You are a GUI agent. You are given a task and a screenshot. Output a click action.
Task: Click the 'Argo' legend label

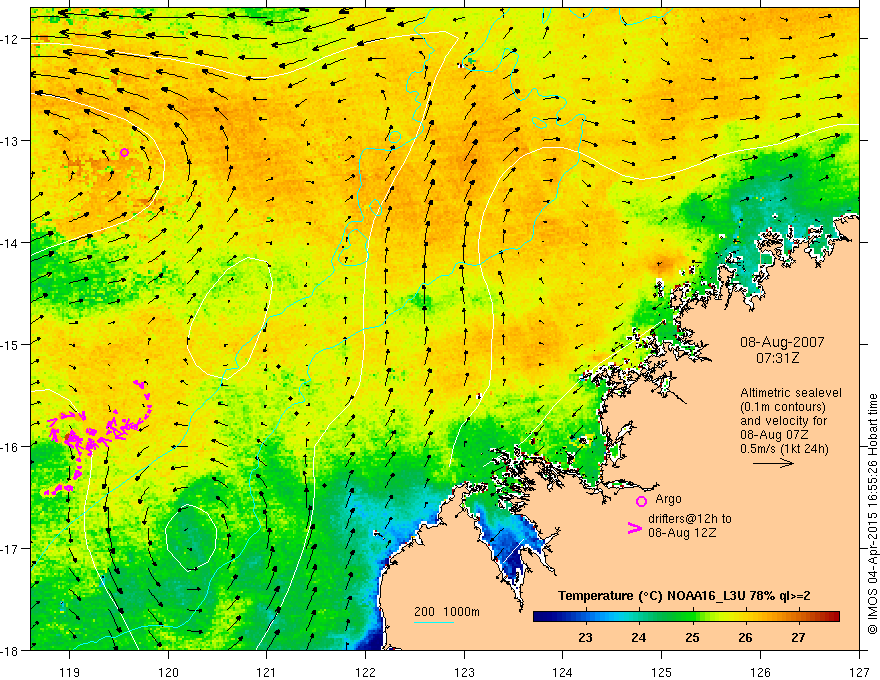[x=668, y=499]
